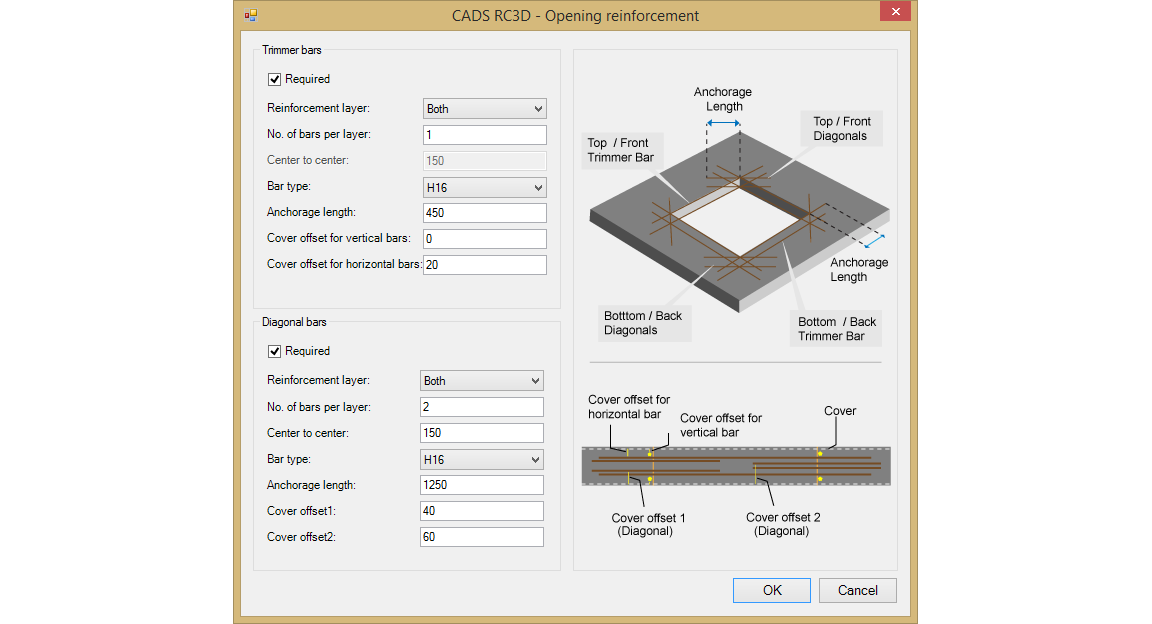Click Cover offset for horizontal bars field
Screen dimensions: 1152x624
point(485,265)
